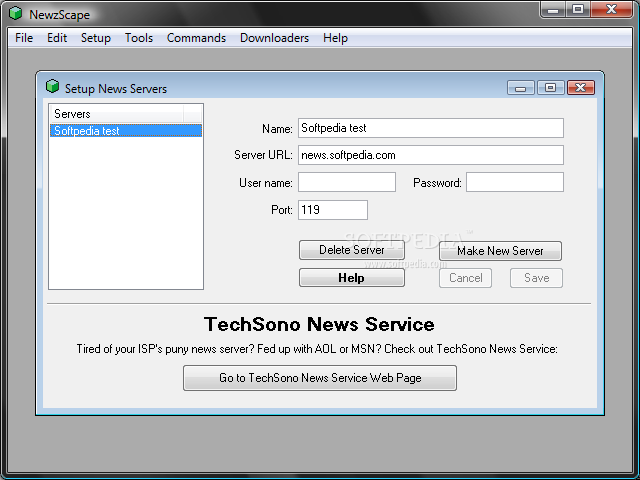
Task: Open the File menu
Action: [x=24, y=38]
